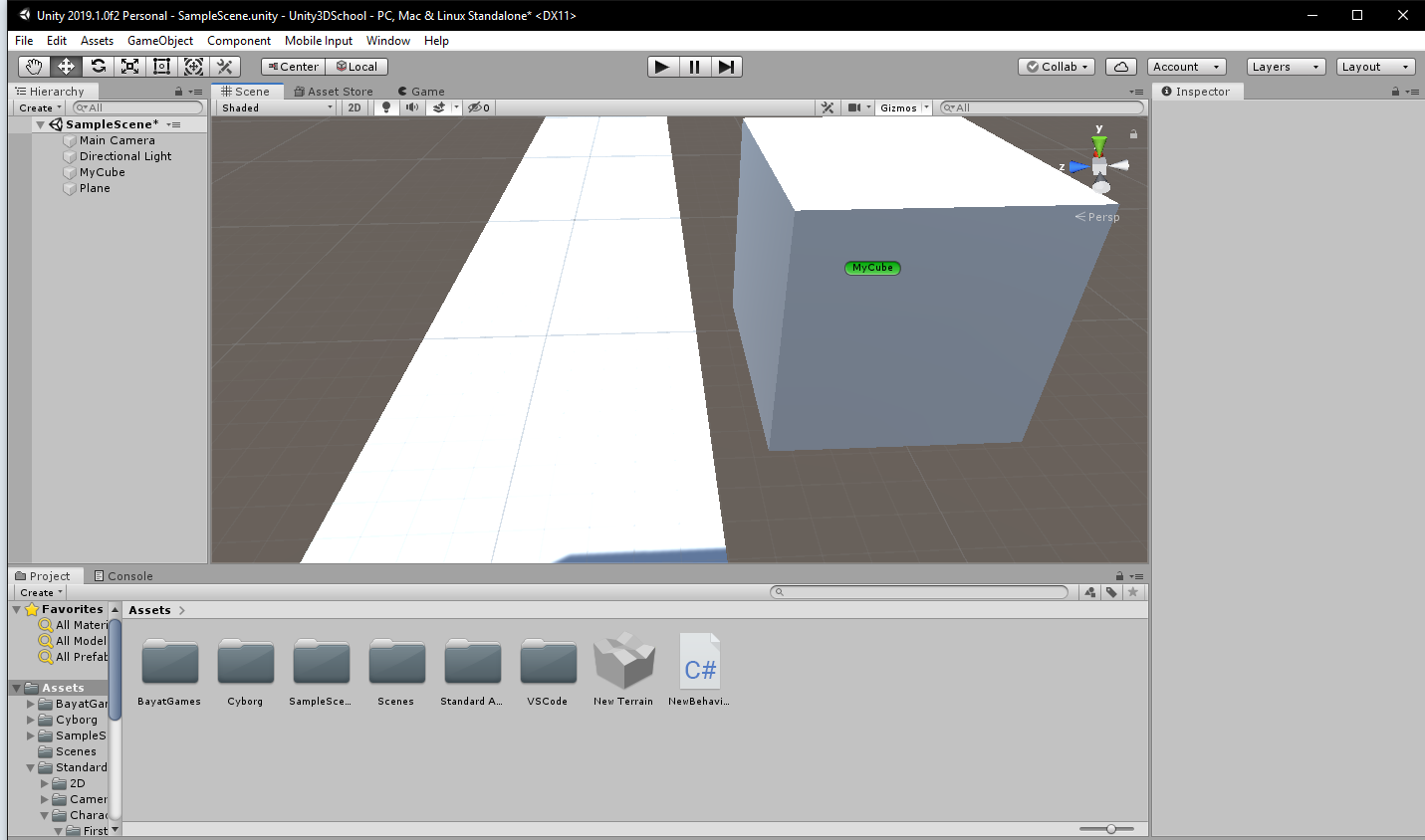Toggle scene audio speaker icon
Image resolution: width=1425 pixels, height=840 pixels.
point(411,107)
